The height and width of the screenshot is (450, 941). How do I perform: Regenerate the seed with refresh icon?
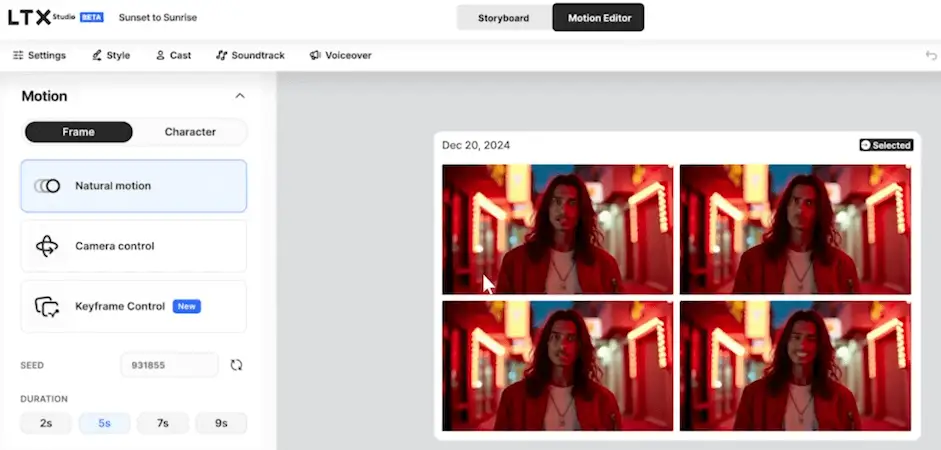[236, 365]
